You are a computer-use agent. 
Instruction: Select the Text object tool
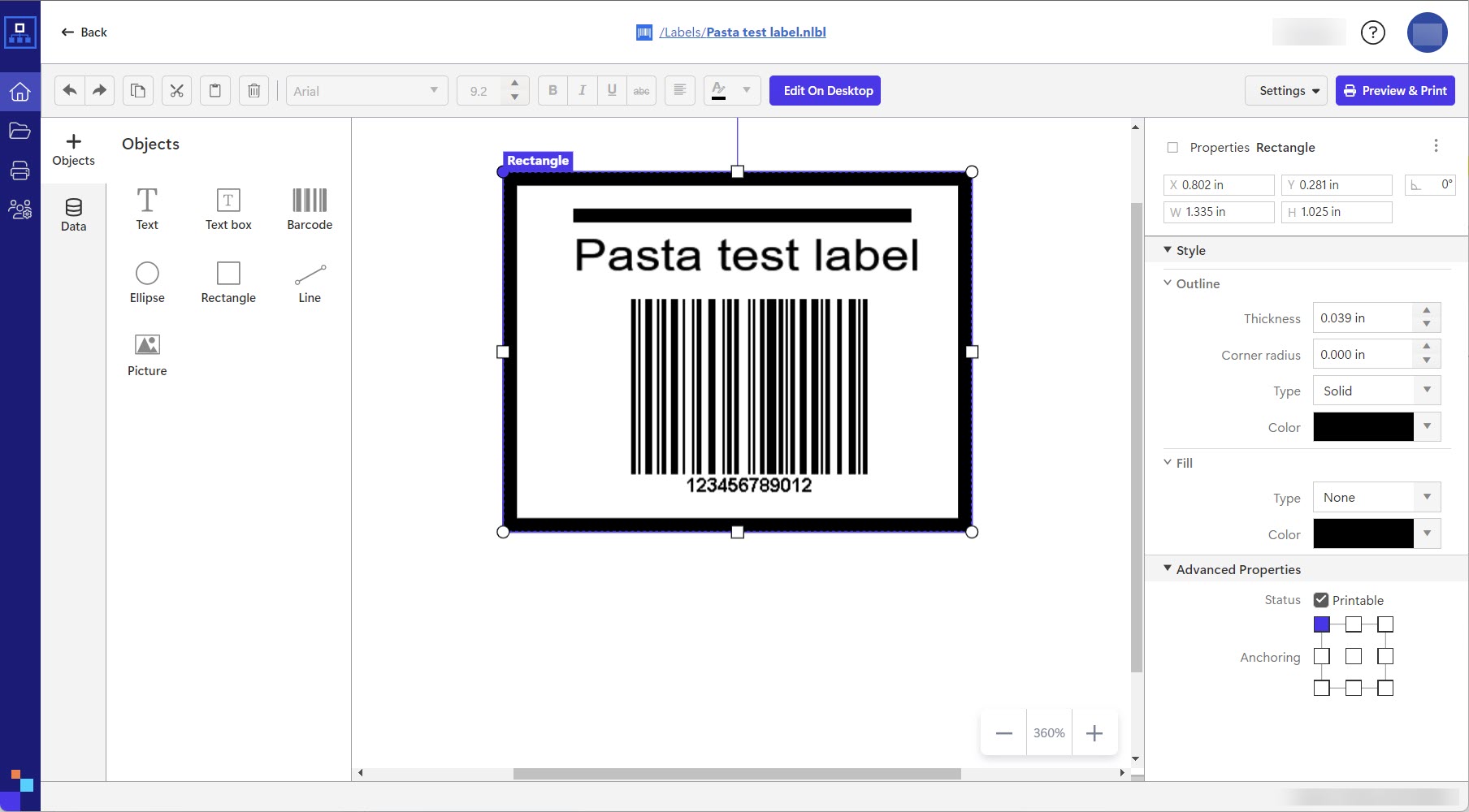[x=147, y=209]
